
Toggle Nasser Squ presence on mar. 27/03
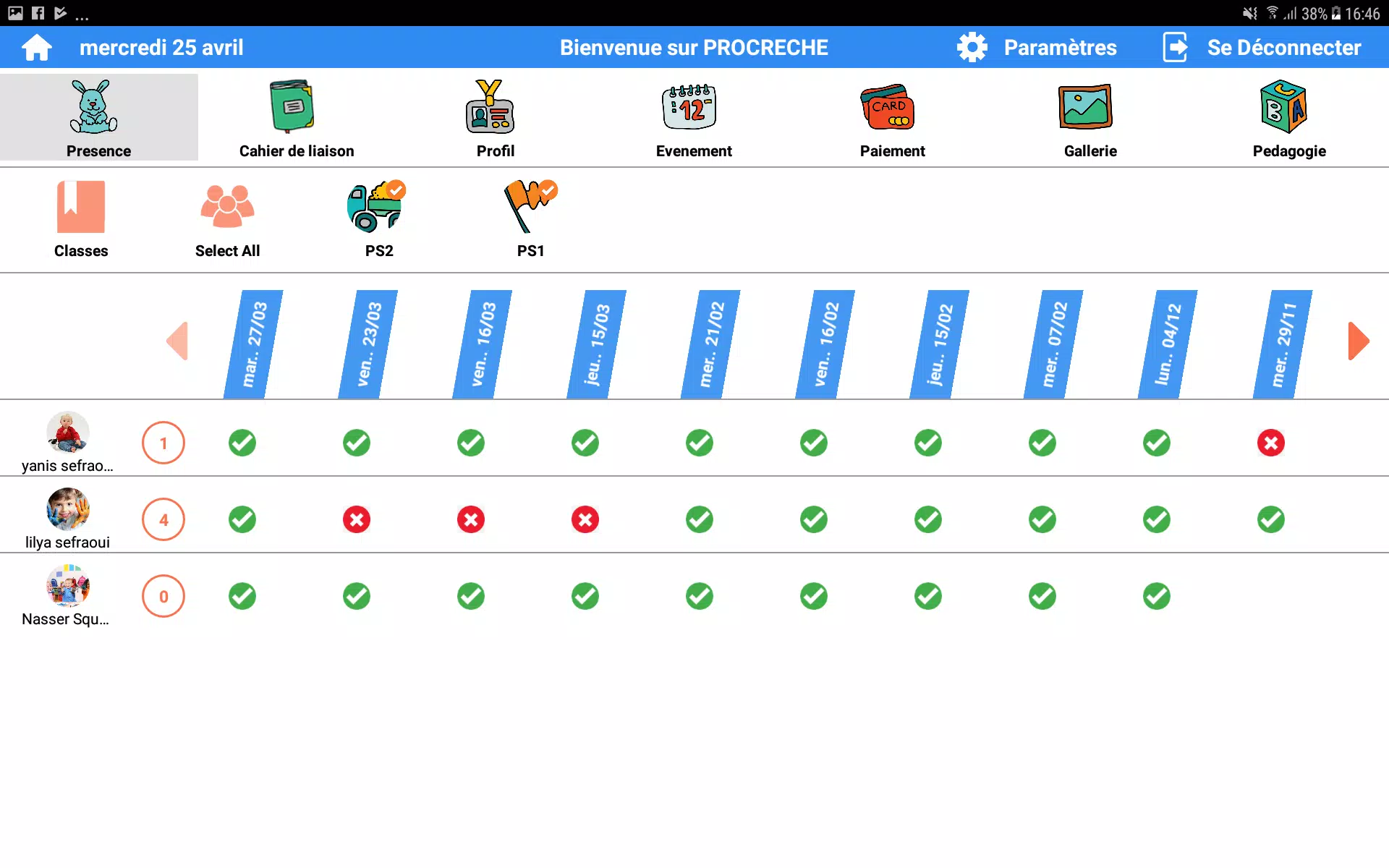coord(242,596)
